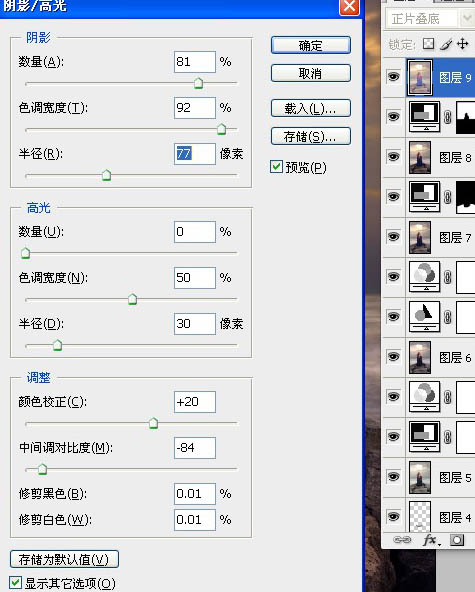This screenshot has width=475, height=592.
Task: Select 图层 7 thumbnail
Action: [420, 237]
